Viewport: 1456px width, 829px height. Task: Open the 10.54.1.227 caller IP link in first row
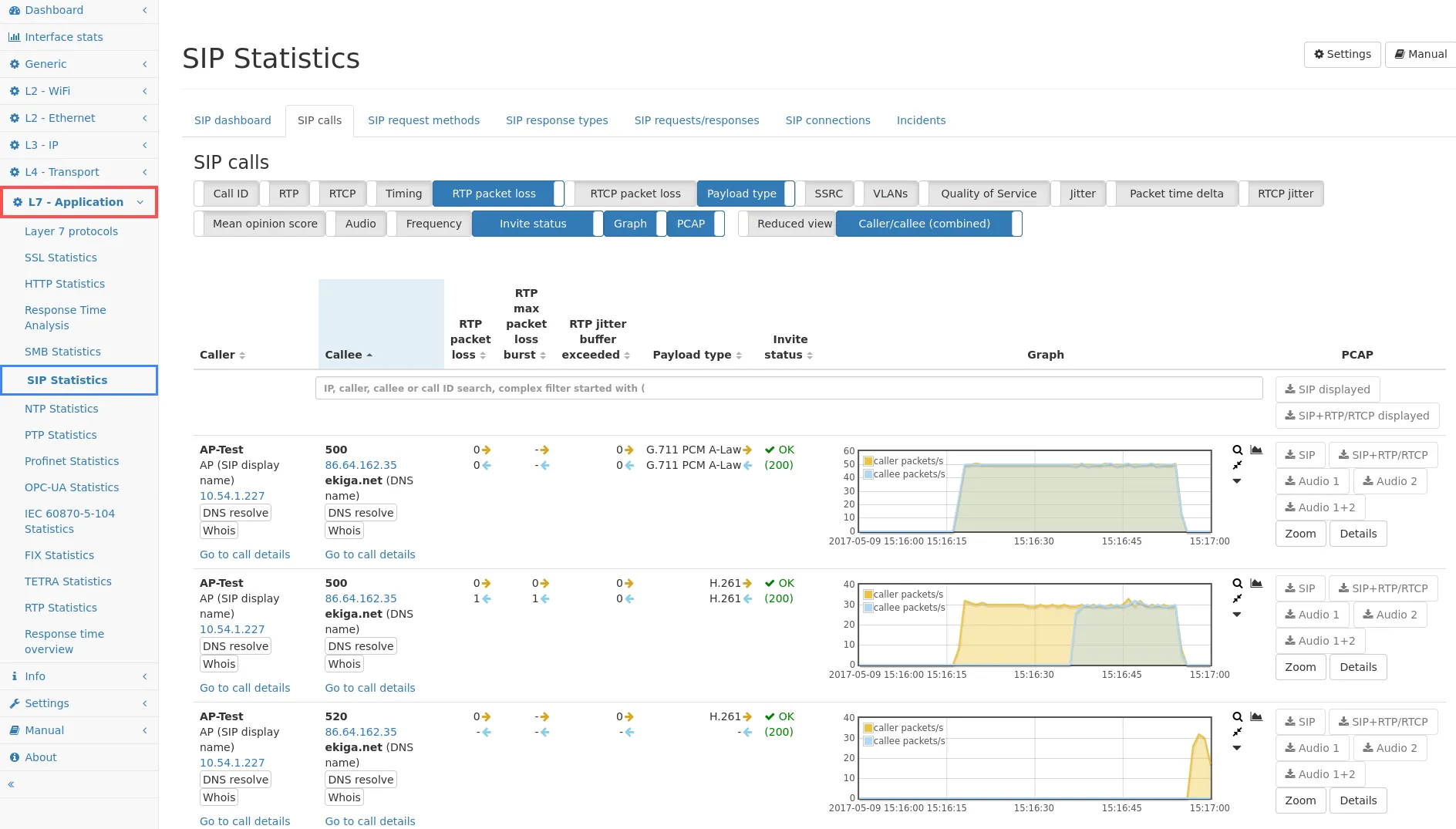pyautogui.click(x=232, y=496)
